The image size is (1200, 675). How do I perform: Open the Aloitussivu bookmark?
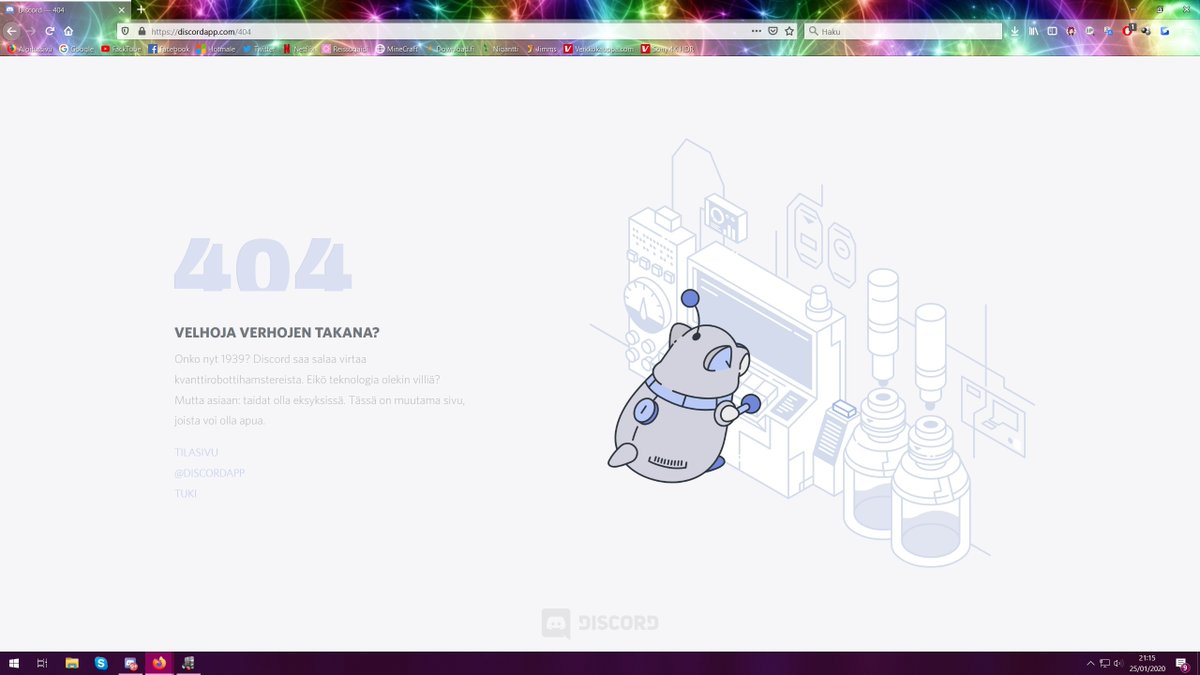coord(28,48)
